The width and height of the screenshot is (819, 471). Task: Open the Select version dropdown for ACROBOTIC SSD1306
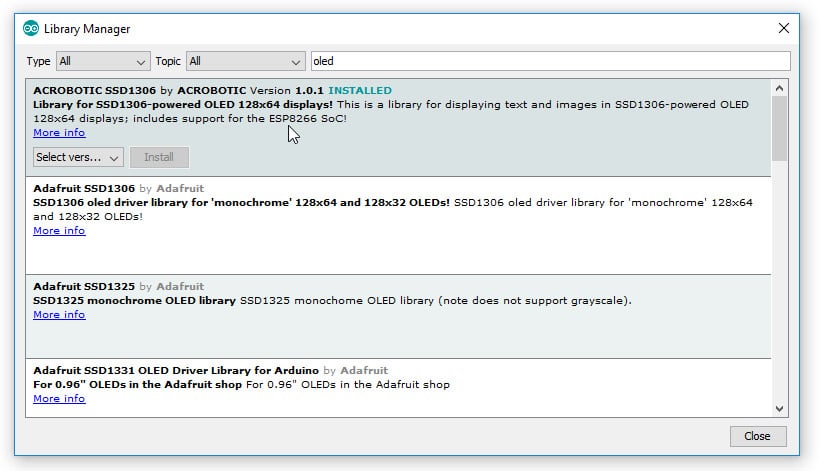(x=78, y=157)
